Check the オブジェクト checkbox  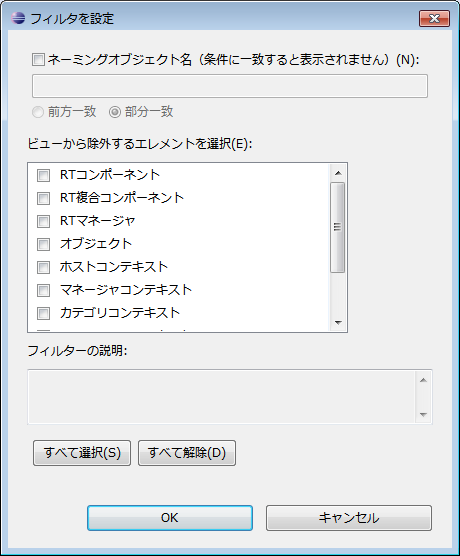click(x=43, y=244)
